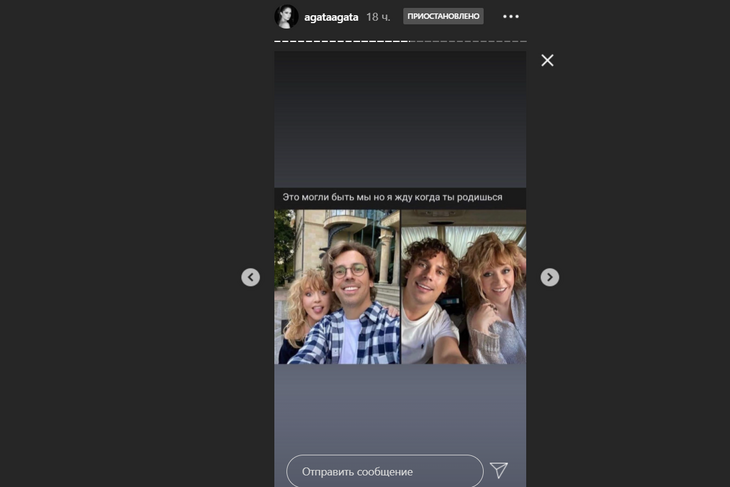Screen dimensions: 730x487
Task: Click the middle of the story progress bar
Action: click(x=400, y=42)
